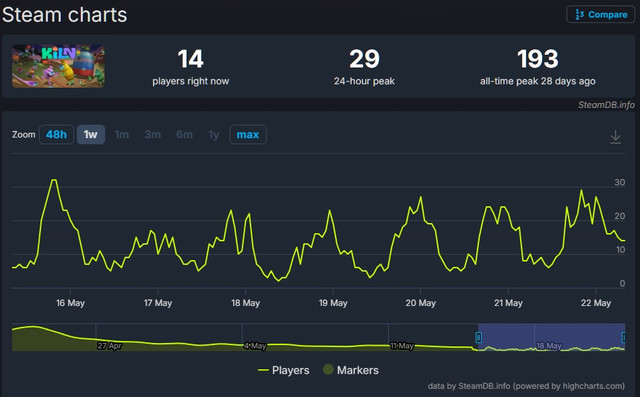Toggle the Players series in legend

284,370
